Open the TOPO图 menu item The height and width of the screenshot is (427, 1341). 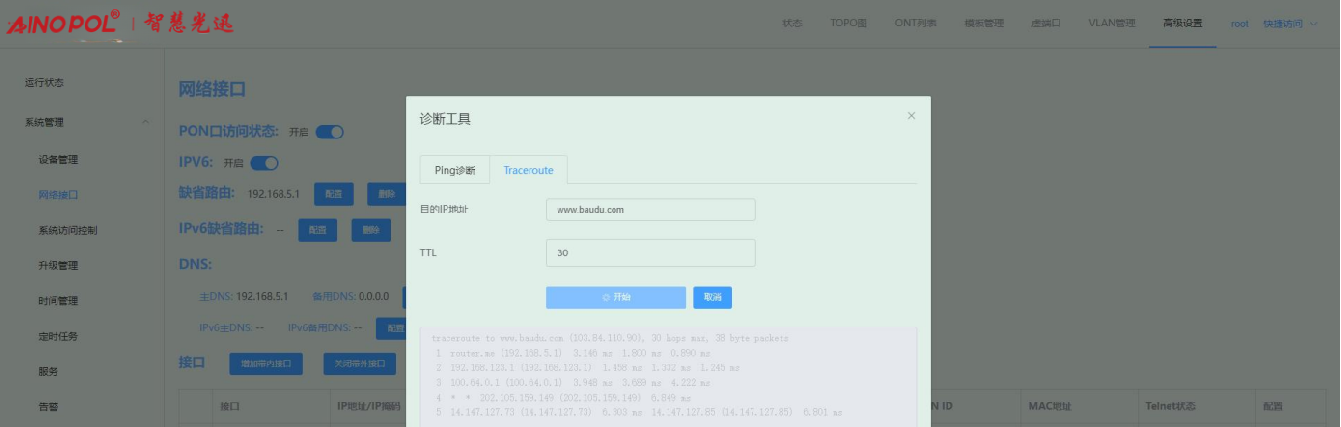tap(848, 23)
